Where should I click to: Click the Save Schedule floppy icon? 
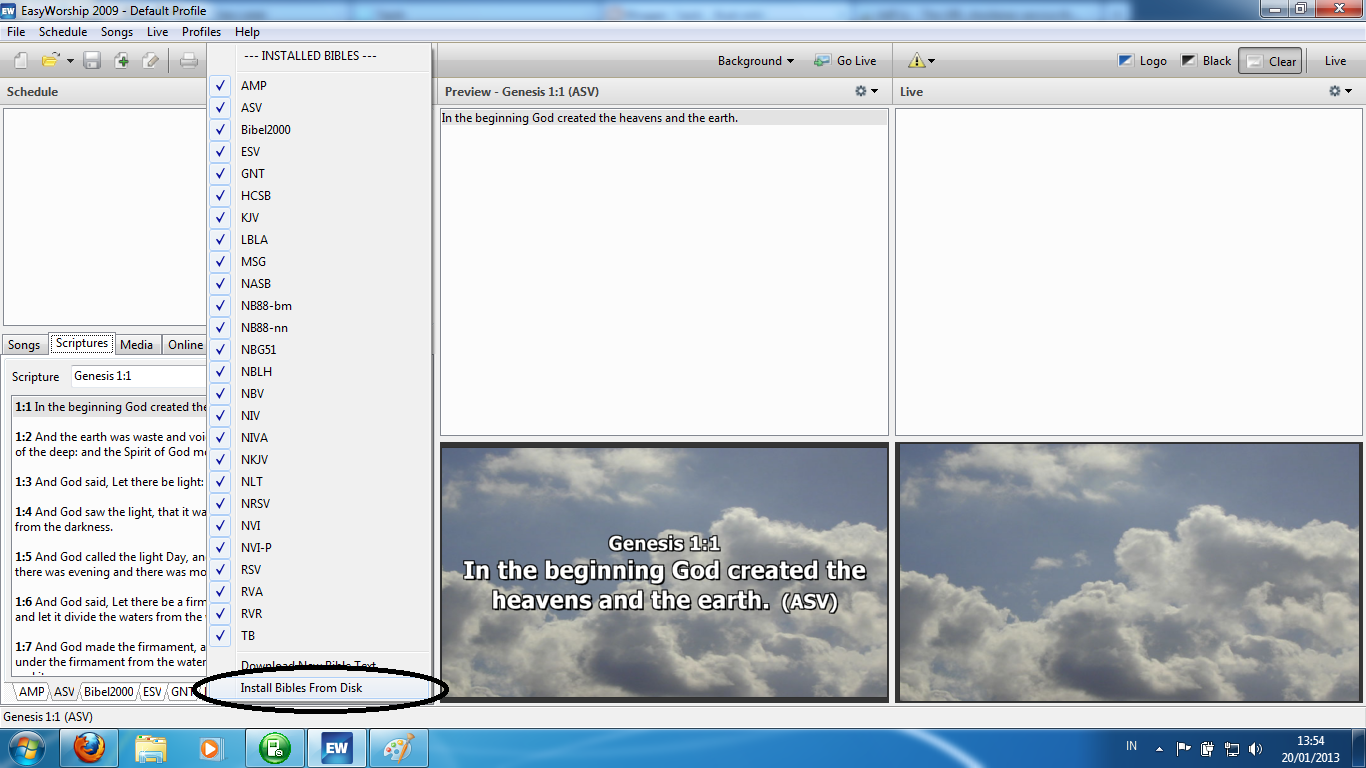[92, 61]
